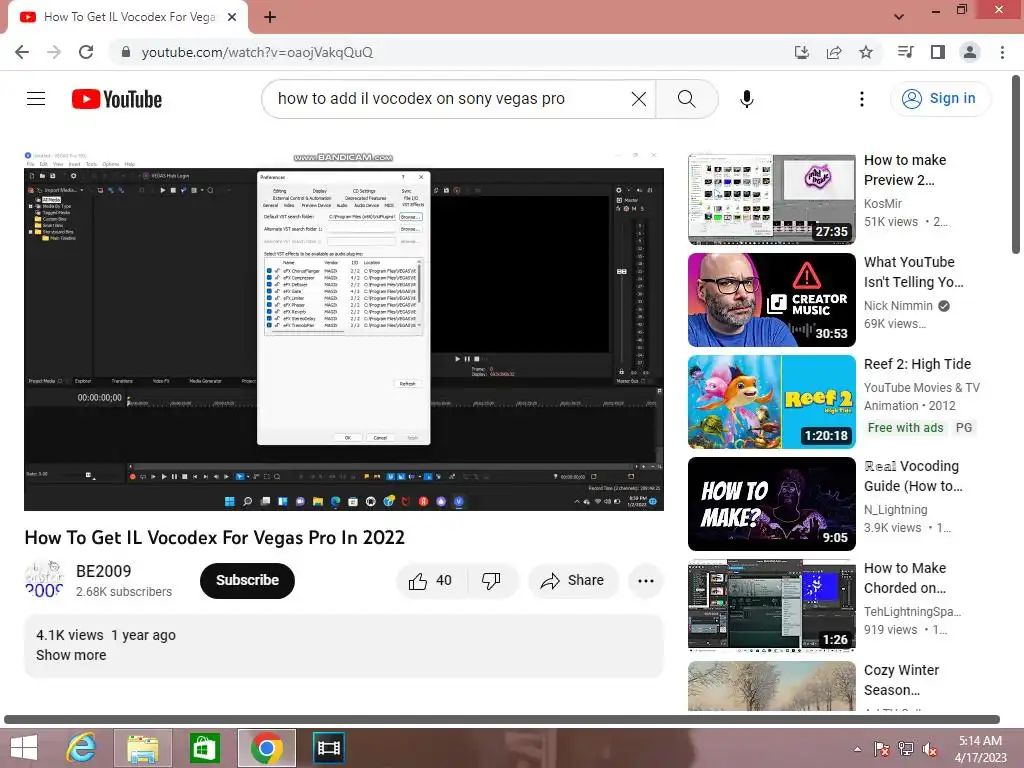
Task: Show hidden system tray icons
Action: (x=857, y=749)
